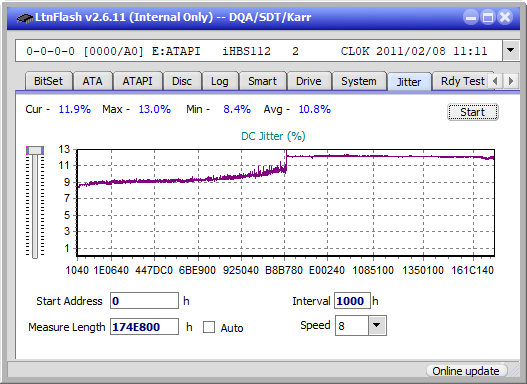527x384 pixels.
Task: Open the Log tab
Action: [x=220, y=81]
